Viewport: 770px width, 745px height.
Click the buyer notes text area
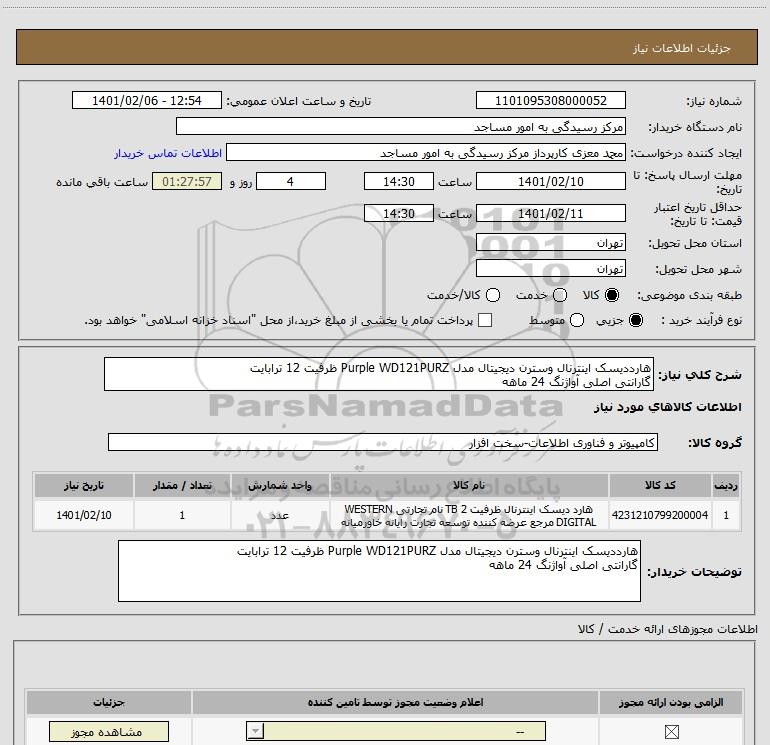379,571
